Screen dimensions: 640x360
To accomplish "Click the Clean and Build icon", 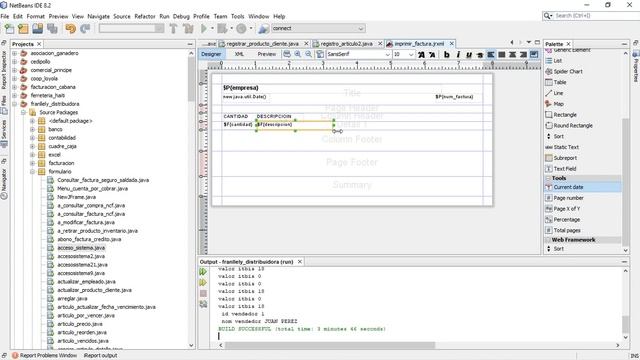I will point(188,29).
